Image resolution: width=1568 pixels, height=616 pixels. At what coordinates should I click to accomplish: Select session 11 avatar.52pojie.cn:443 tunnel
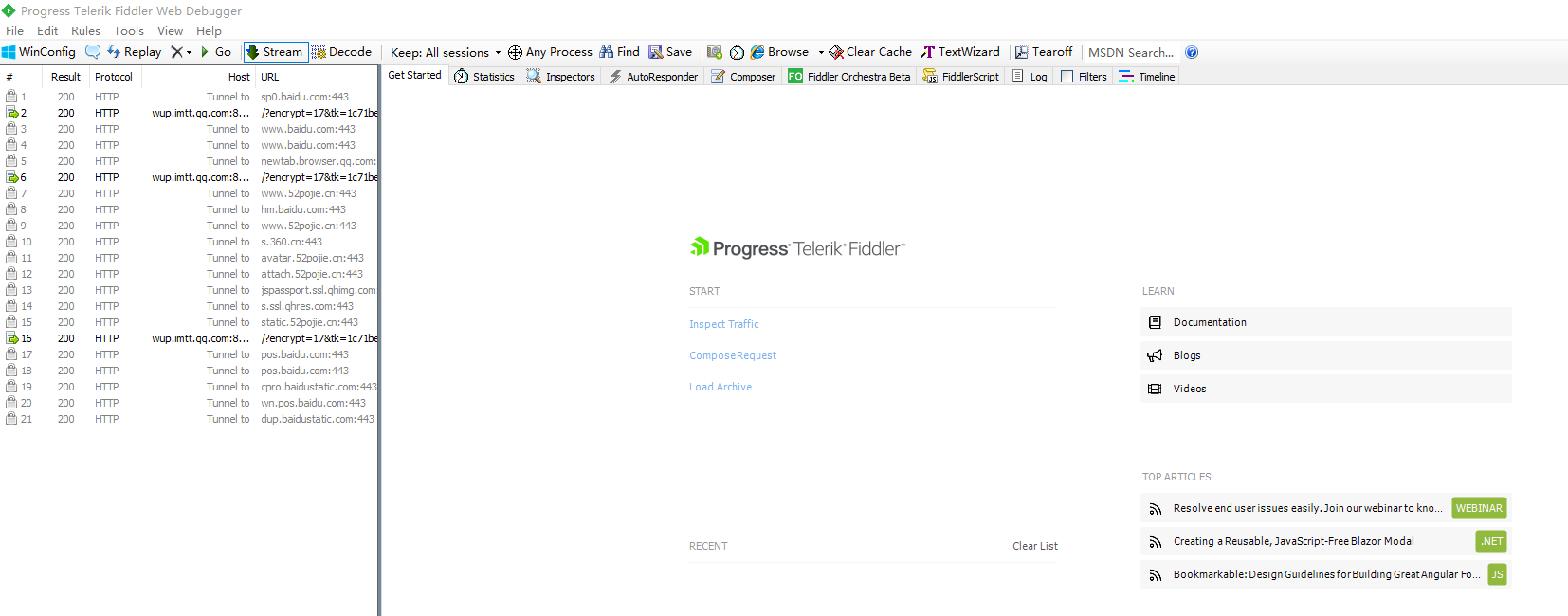tap(190, 258)
